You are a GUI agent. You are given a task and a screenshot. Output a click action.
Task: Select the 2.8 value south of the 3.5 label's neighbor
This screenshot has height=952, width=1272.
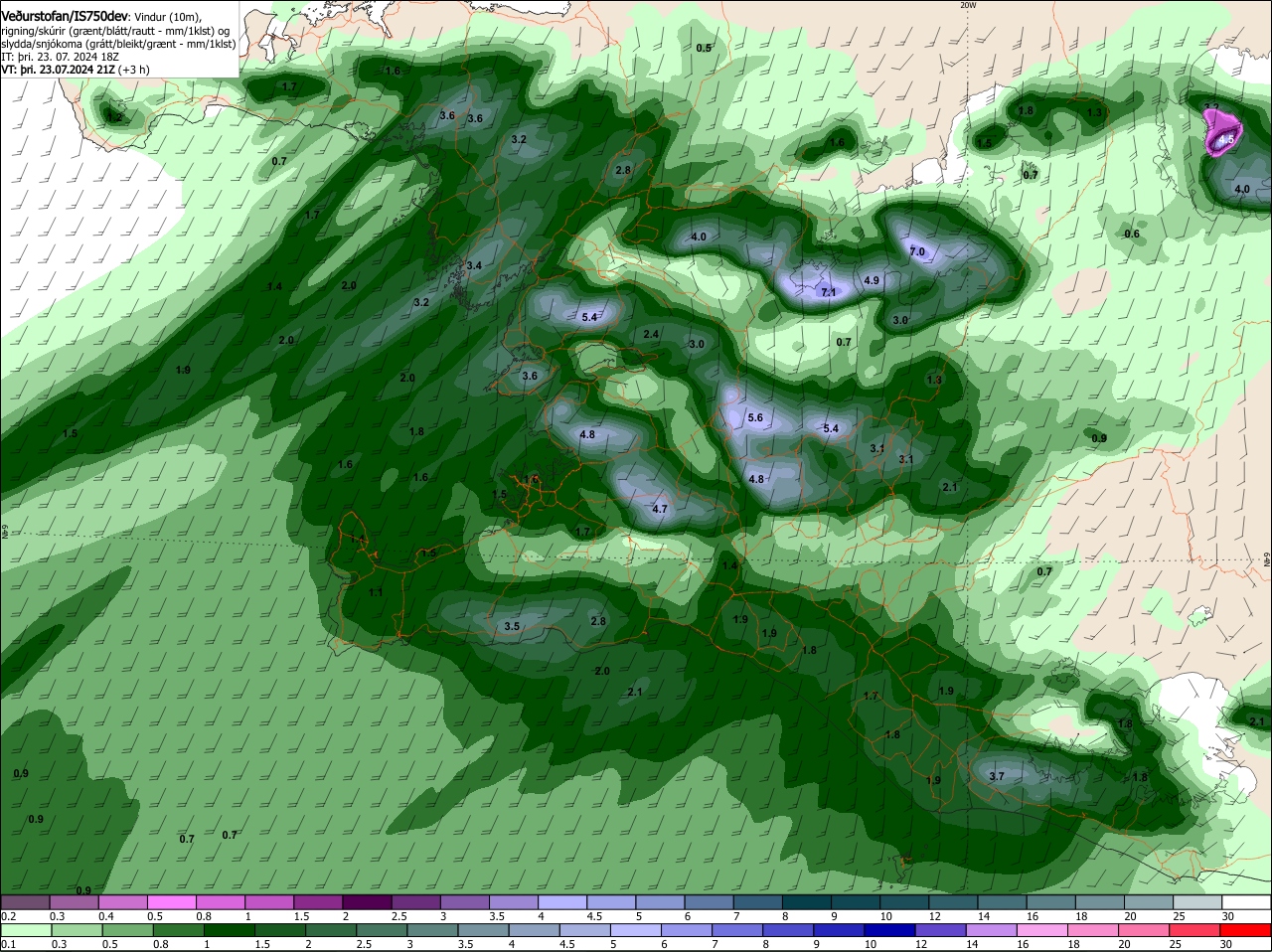coord(598,621)
